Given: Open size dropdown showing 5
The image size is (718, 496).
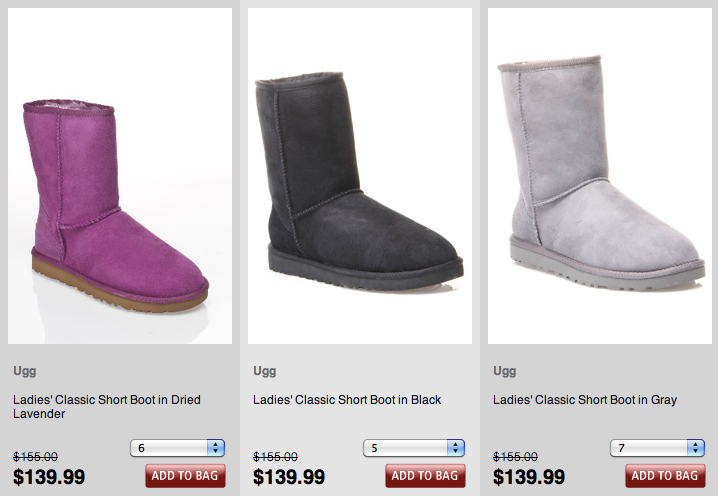Looking at the screenshot, I should [x=414, y=448].
